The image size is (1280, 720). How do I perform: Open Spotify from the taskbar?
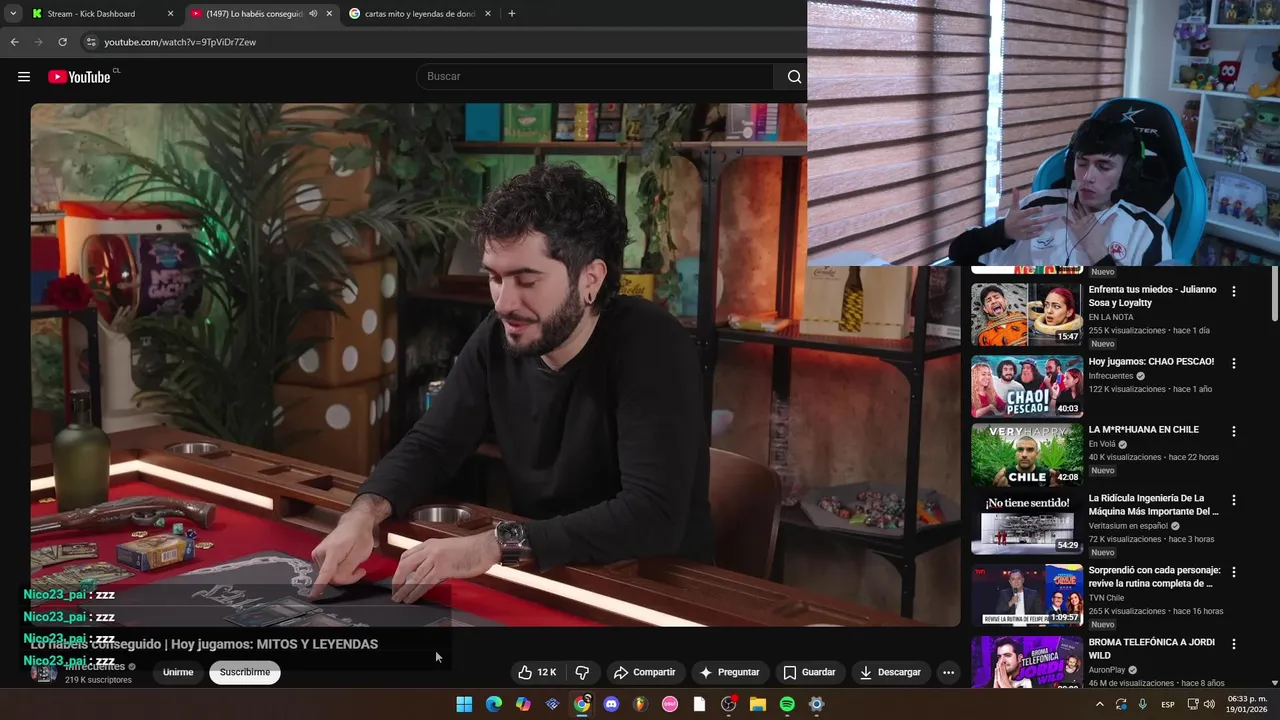point(787,704)
